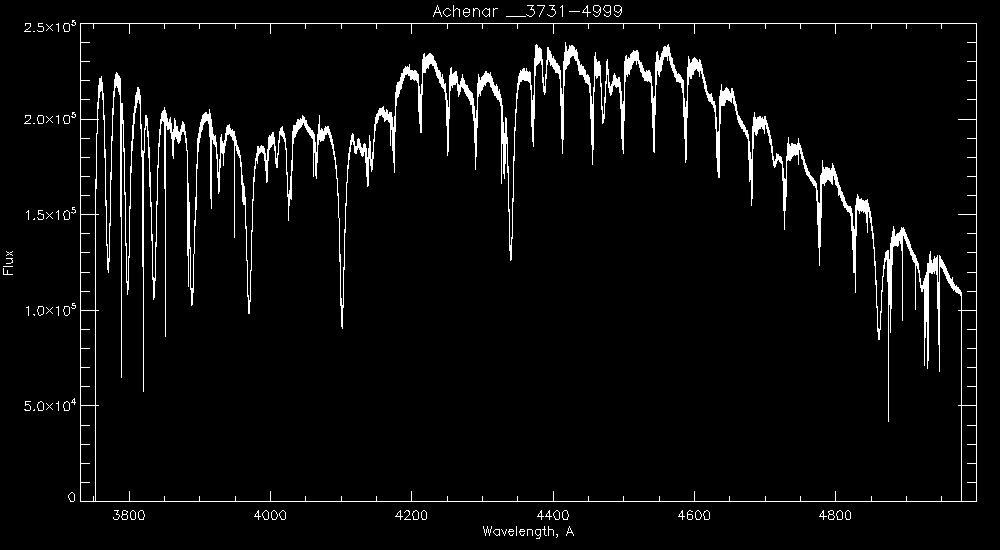1000x550 pixels.
Task: Click the 1.0×10⁵ flux tick label
Action: click(x=49, y=311)
